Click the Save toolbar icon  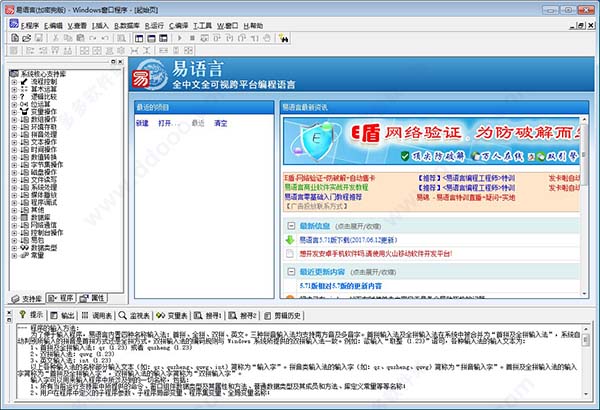click(x=38, y=38)
